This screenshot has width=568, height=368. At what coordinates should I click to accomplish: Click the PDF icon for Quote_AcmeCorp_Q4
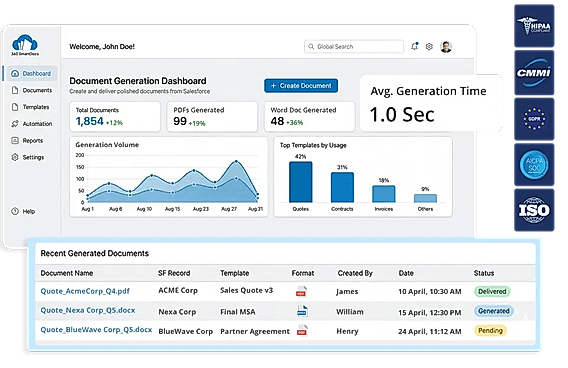301,291
